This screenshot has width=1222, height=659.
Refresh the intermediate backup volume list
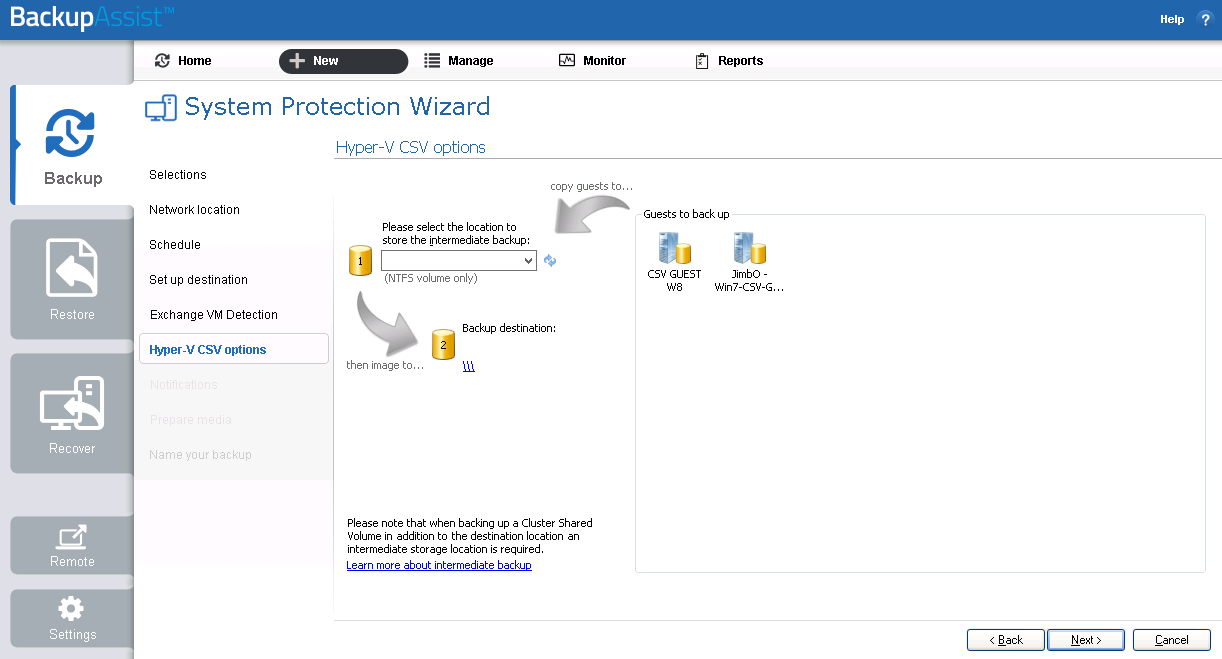(550, 260)
